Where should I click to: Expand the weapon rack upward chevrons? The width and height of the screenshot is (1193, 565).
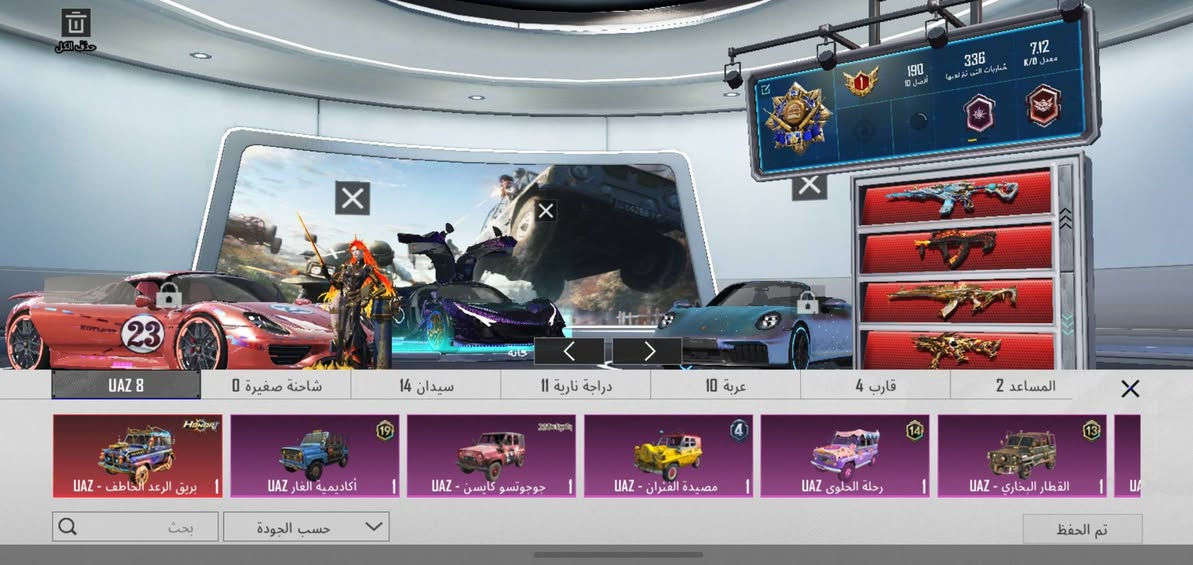click(x=1066, y=218)
